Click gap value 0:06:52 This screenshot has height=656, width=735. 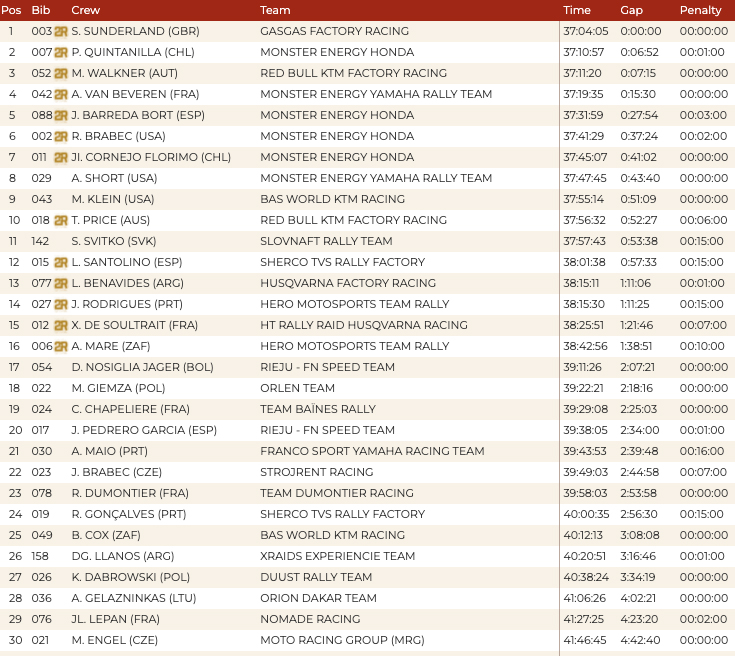coord(639,52)
